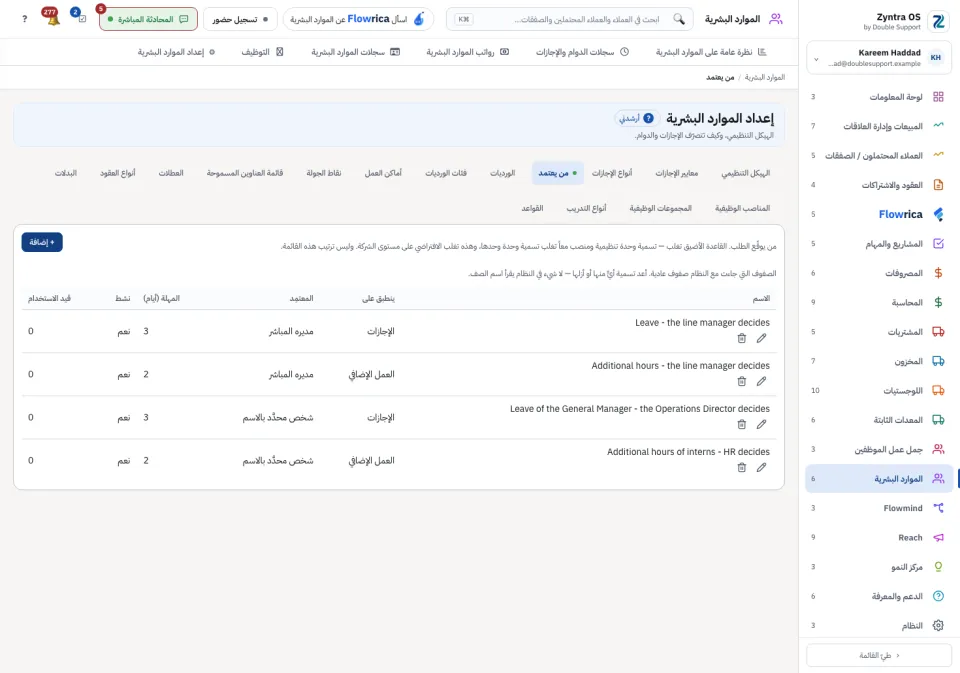Switch to أنواع التدريب sub-tab

[x=586, y=208]
